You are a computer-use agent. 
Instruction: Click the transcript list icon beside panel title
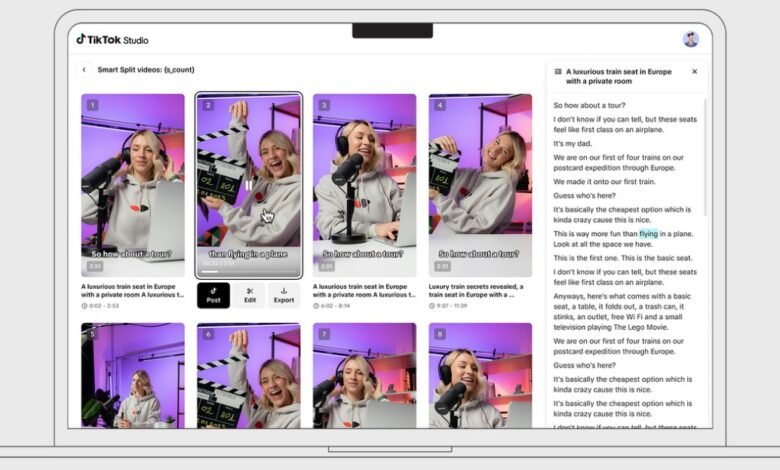(558, 72)
